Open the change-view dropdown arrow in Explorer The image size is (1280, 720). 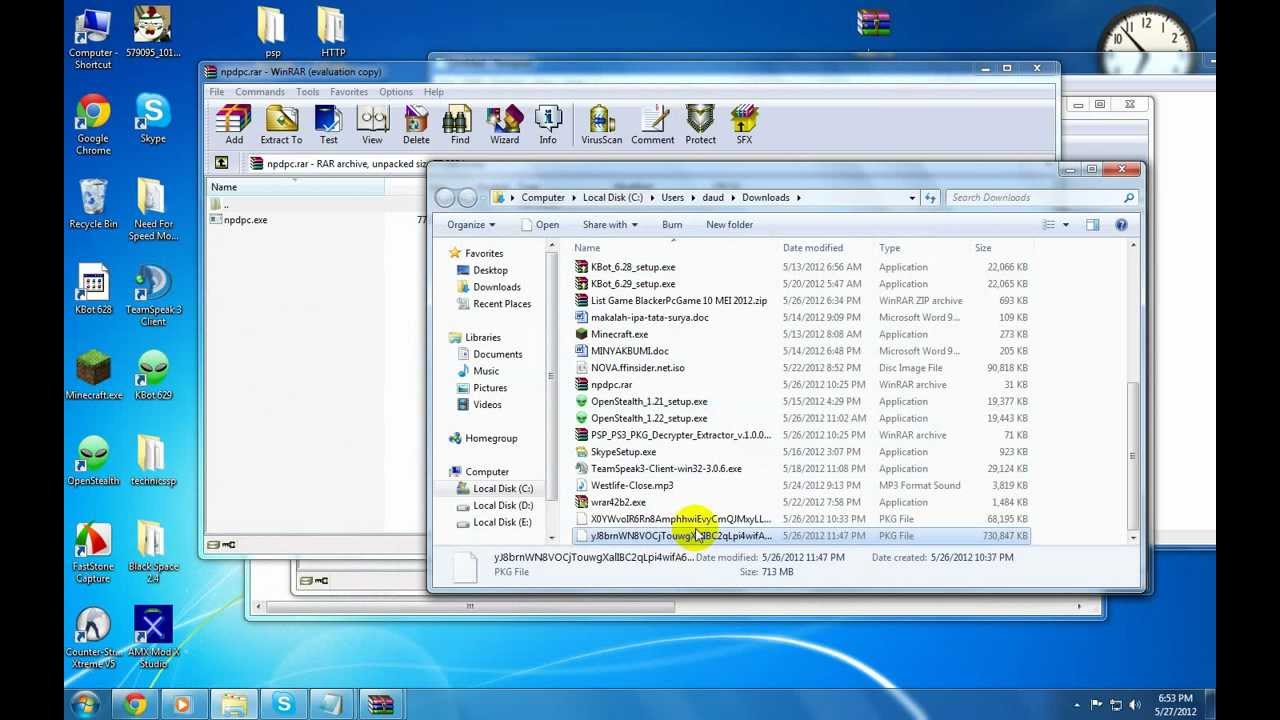[1065, 225]
